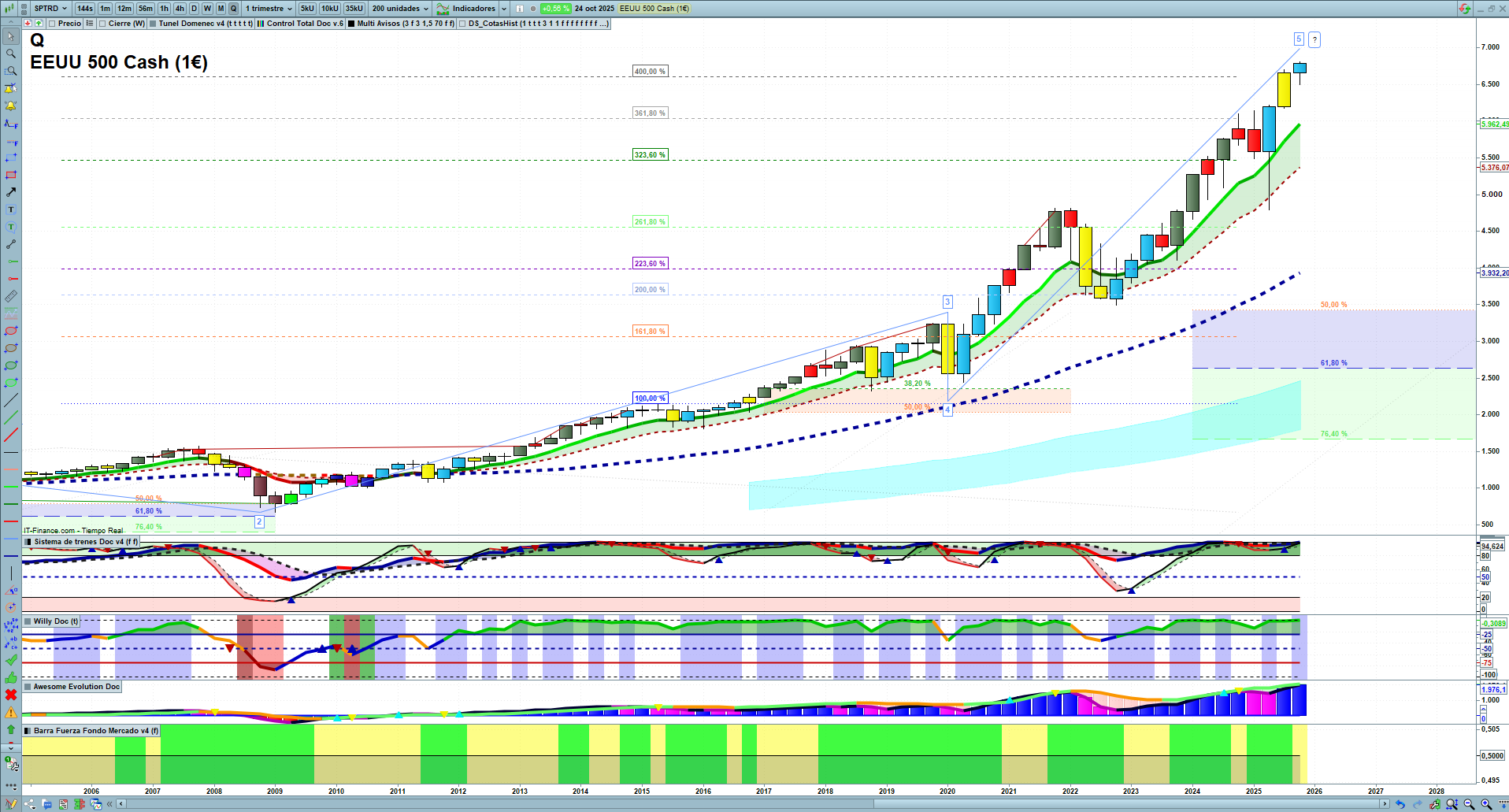This screenshot has width=1509, height=812.
Task: Click the 10kU units button
Action: click(x=330, y=9)
